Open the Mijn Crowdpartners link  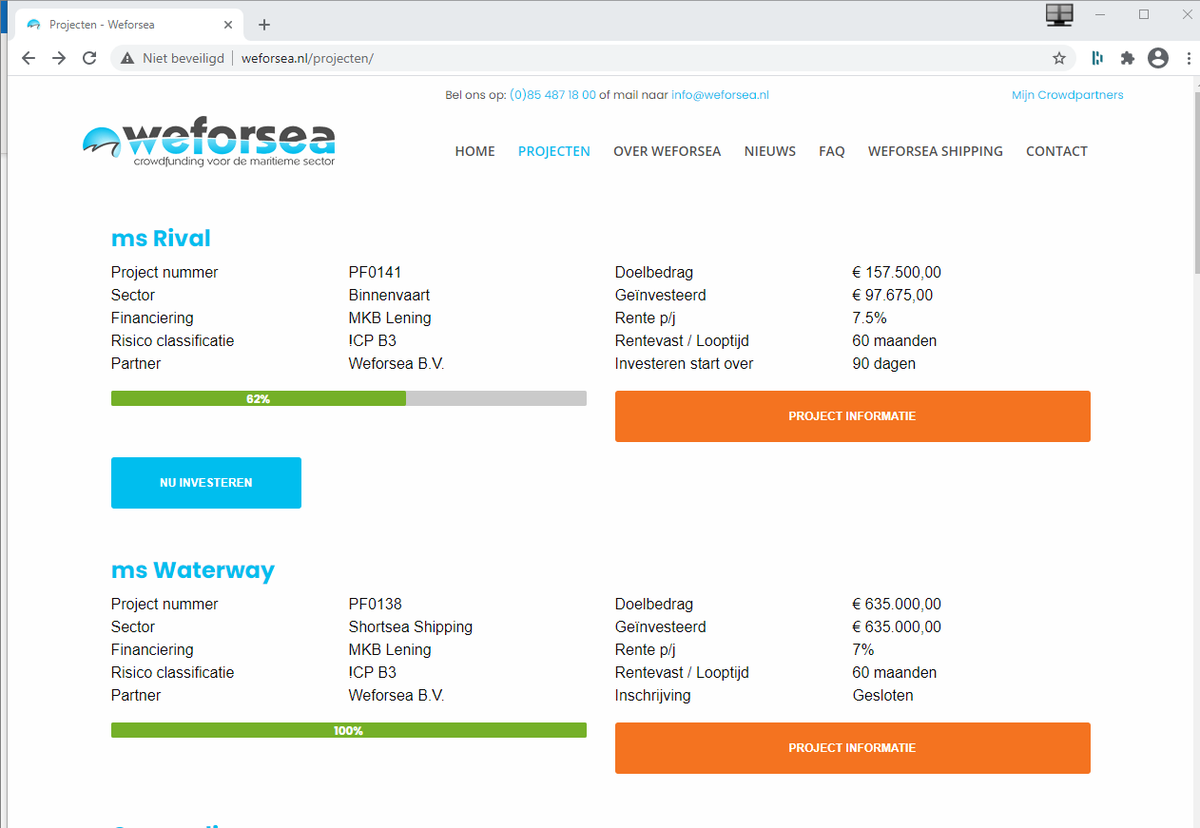tap(1067, 95)
